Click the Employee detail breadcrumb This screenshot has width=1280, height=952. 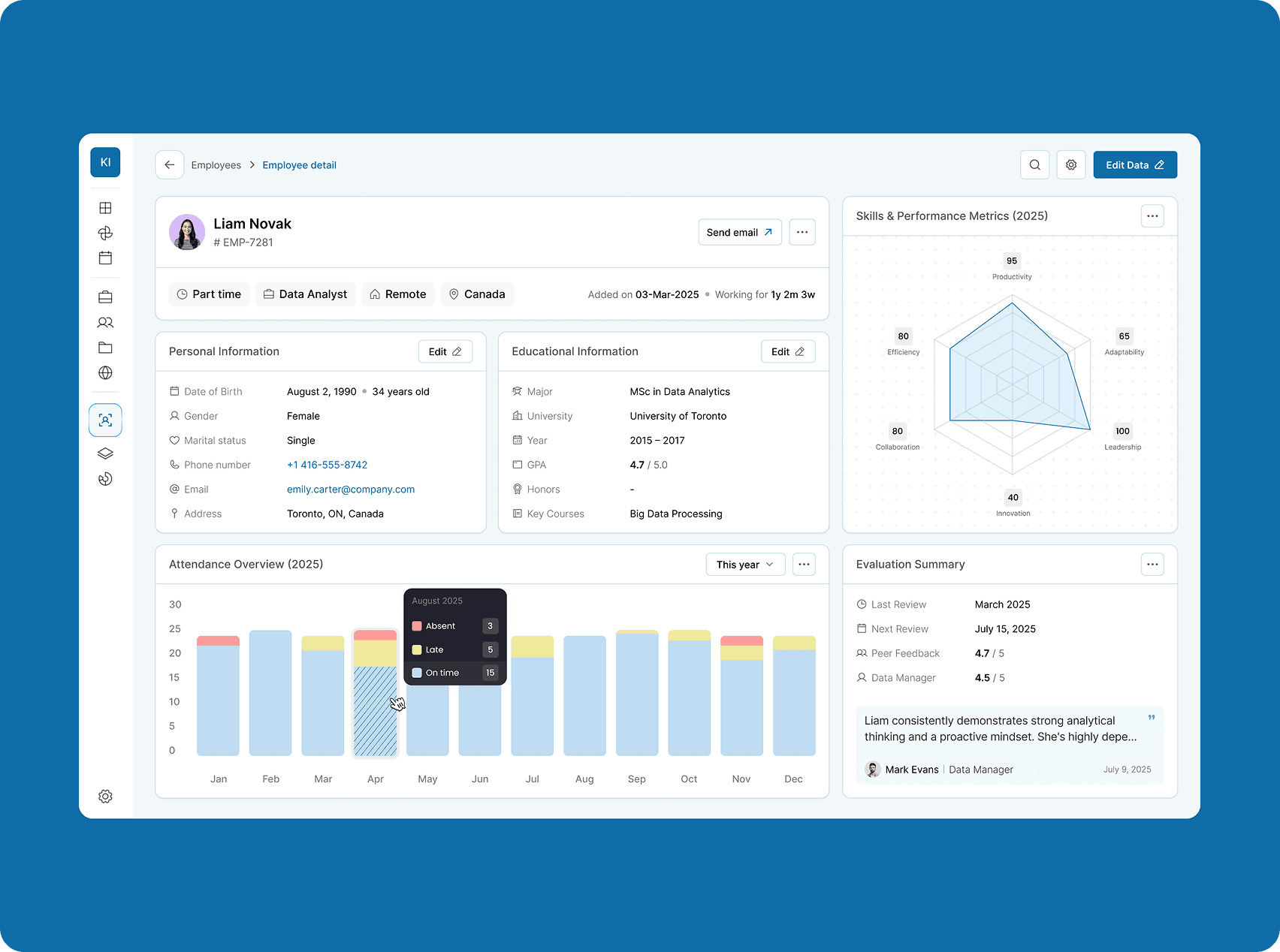300,165
